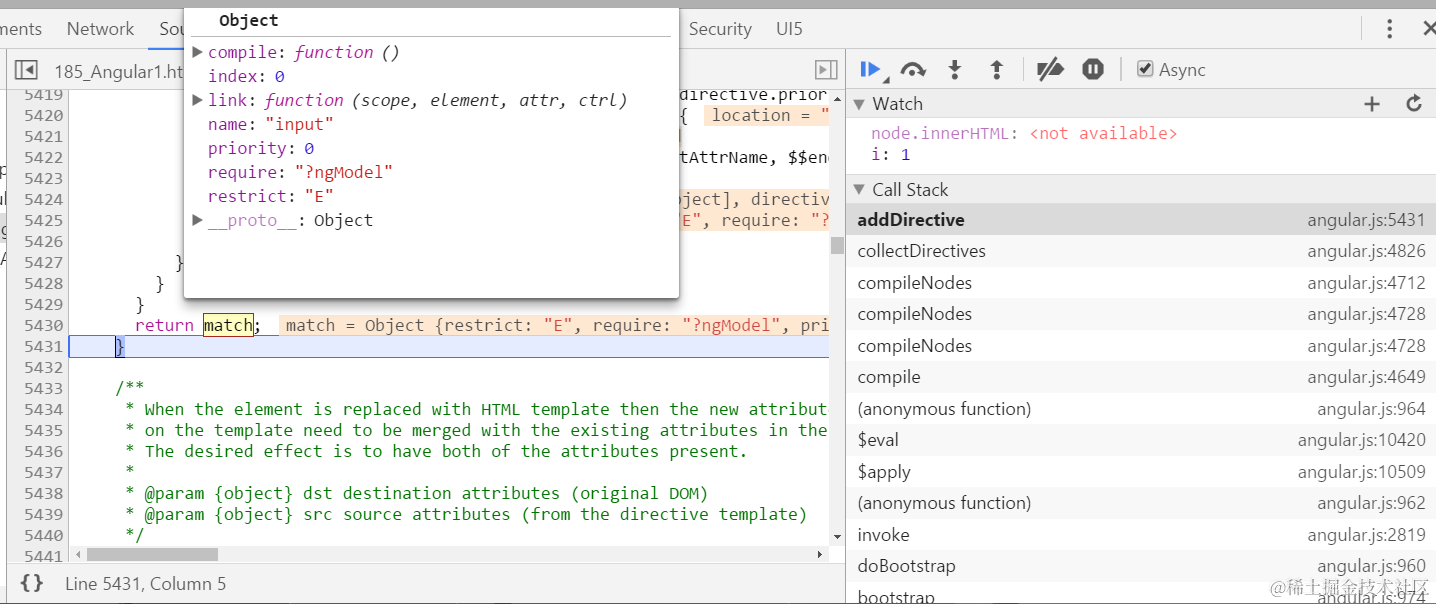1436x604 pixels.
Task: Open angular.js:10420 source link
Action: click(x=1362, y=440)
